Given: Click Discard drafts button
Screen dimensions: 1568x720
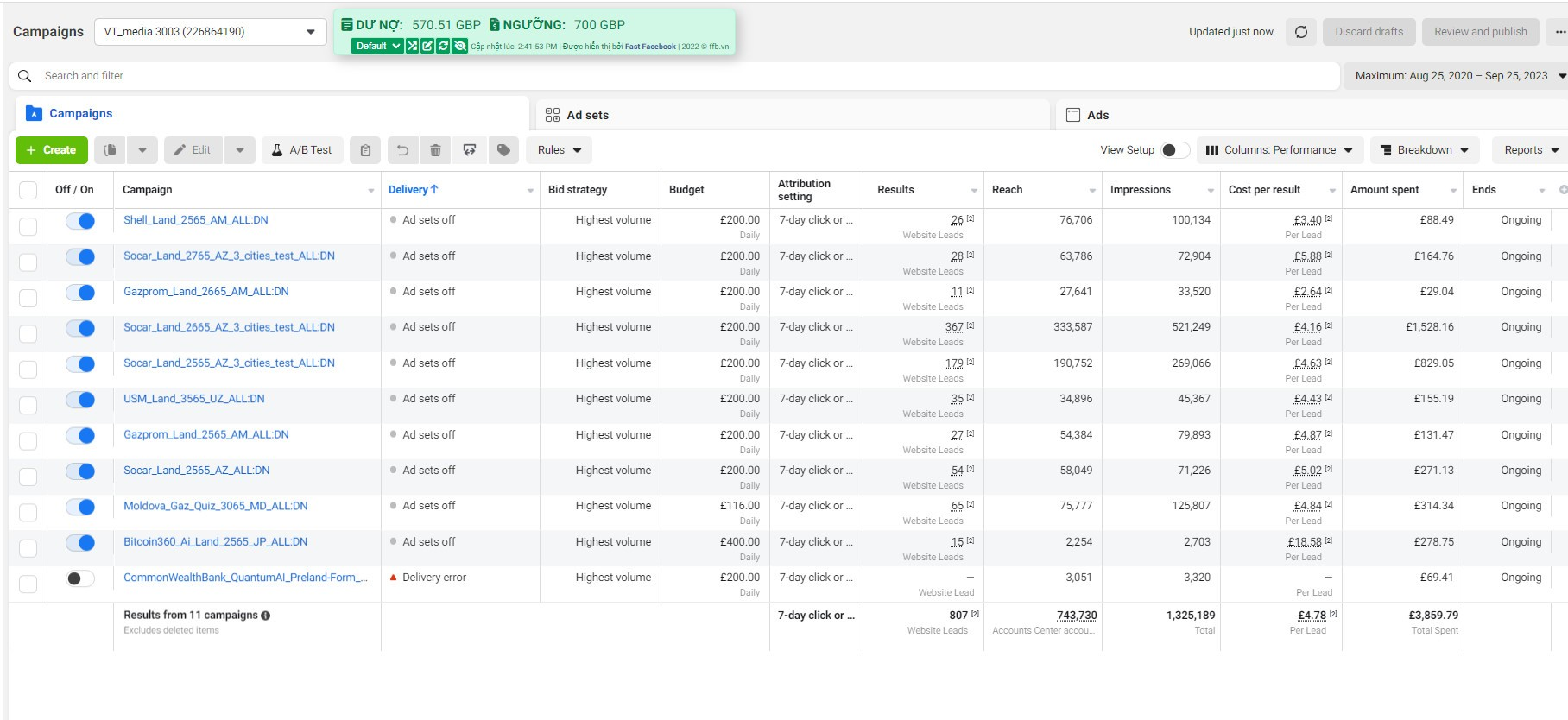Looking at the screenshot, I should coord(1369,32).
